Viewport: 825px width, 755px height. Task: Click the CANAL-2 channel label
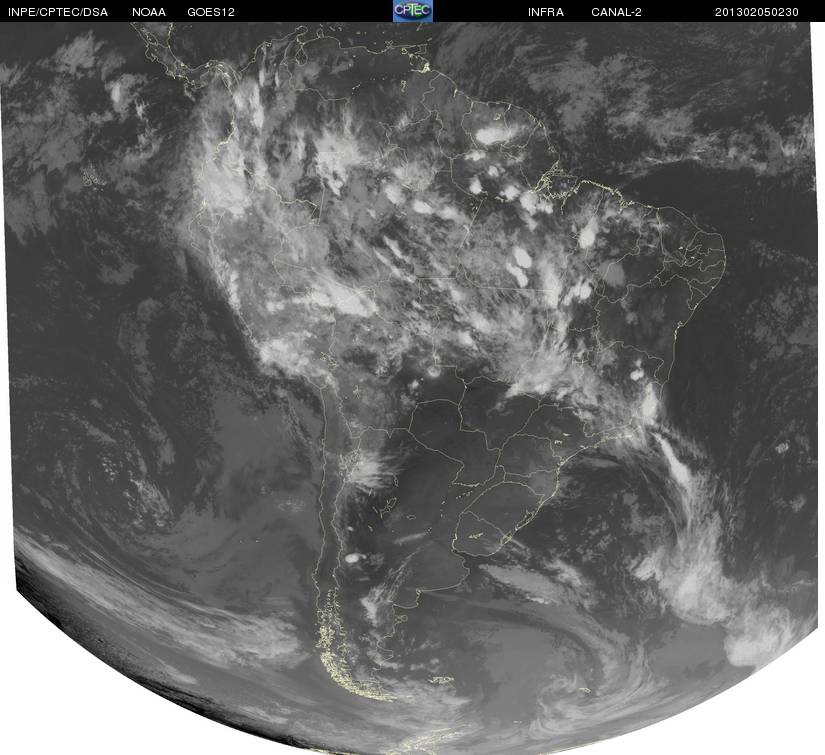tap(616, 12)
